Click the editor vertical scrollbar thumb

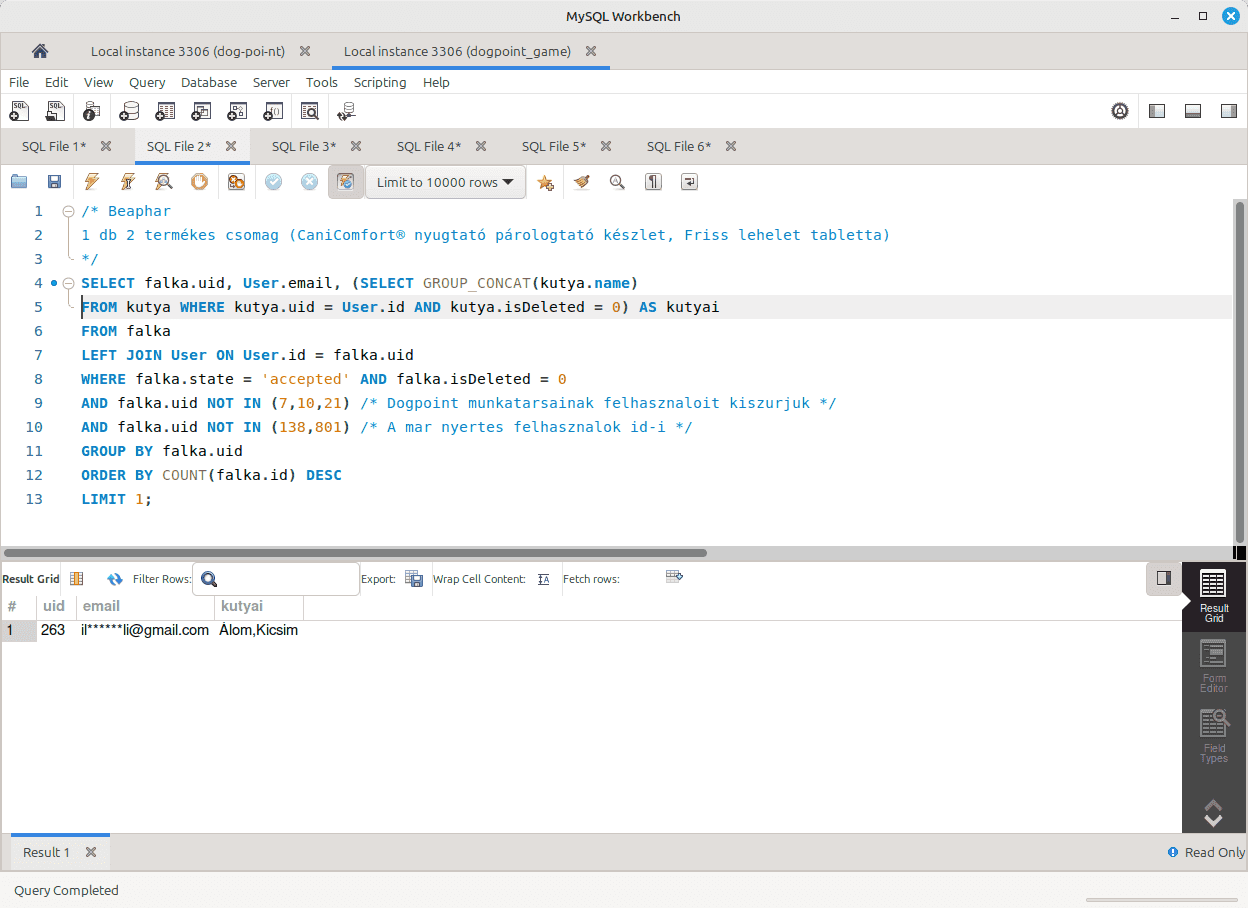click(x=1240, y=372)
